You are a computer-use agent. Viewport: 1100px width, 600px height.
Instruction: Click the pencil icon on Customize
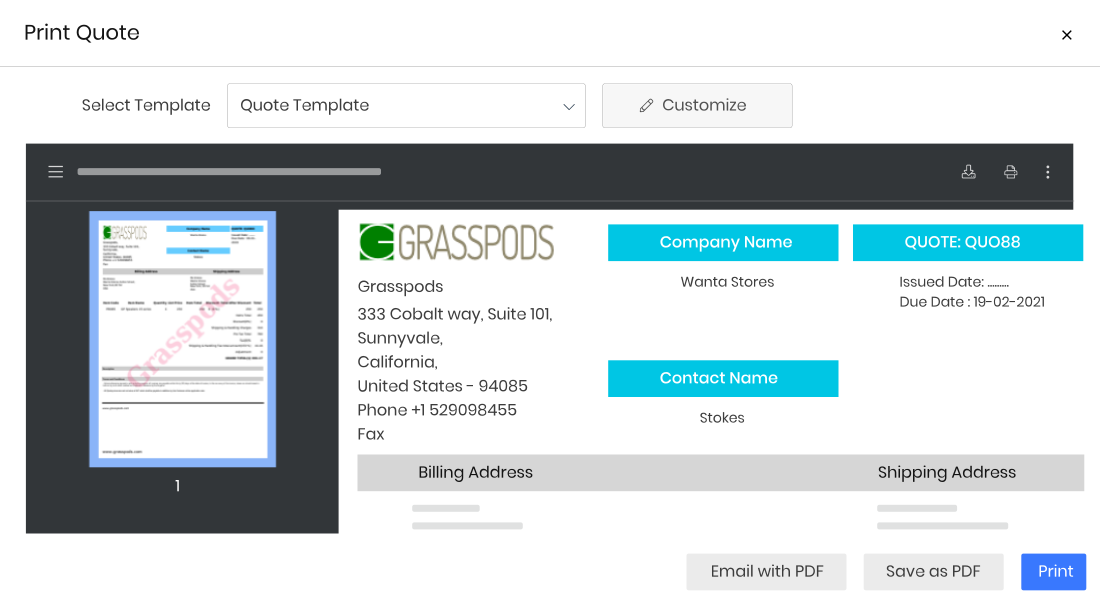click(x=646, y=105)
